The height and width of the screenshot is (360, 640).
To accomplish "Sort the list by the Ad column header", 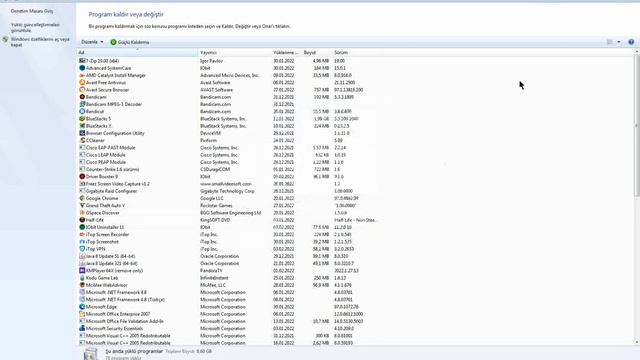I will (137, 53).
